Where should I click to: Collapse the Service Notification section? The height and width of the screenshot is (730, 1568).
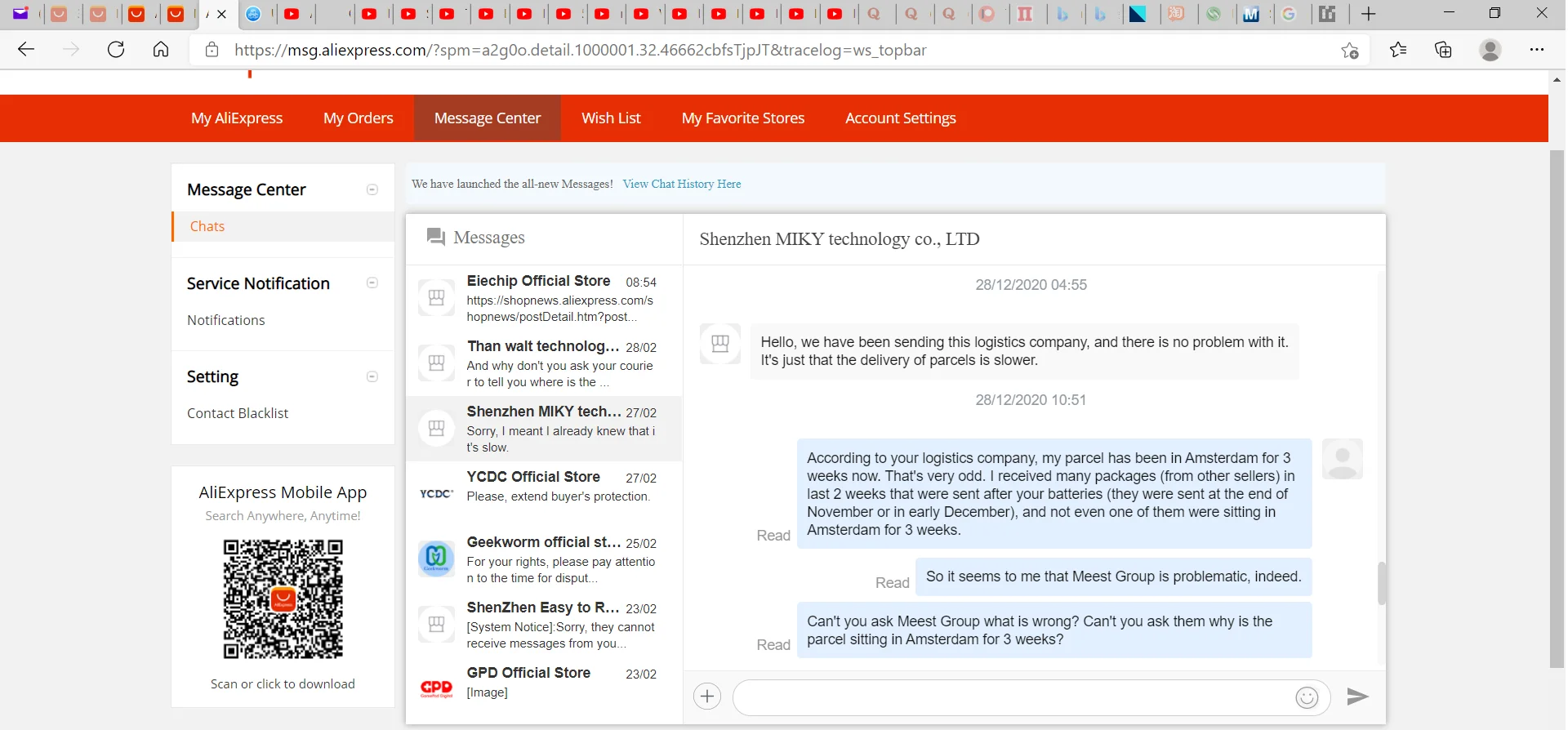pos(372,283)
